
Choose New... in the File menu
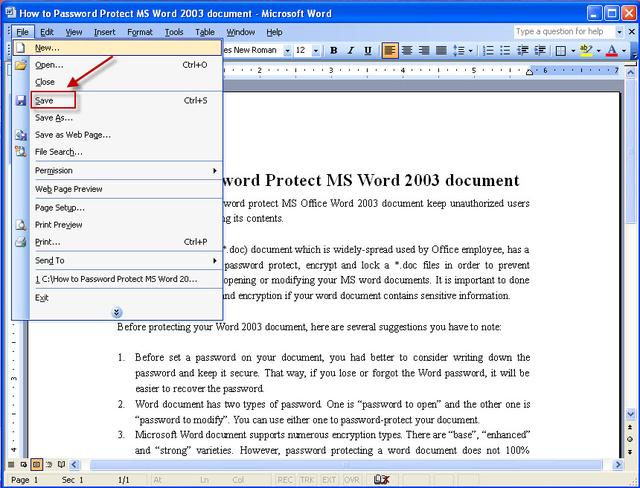tap(118, 48)
